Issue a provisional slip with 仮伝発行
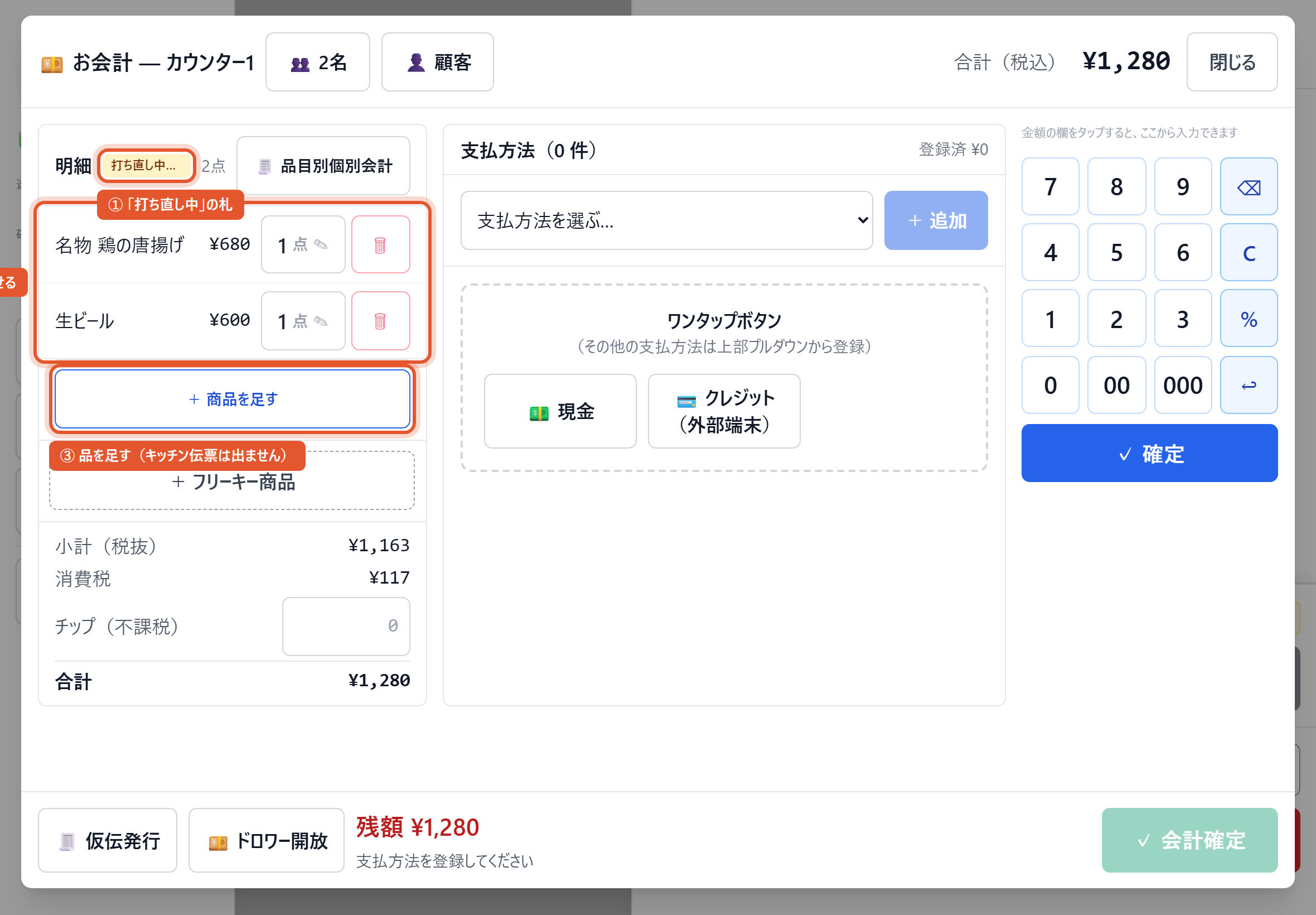Screen dimensions: 1316x915 click(x=108, y=840)
